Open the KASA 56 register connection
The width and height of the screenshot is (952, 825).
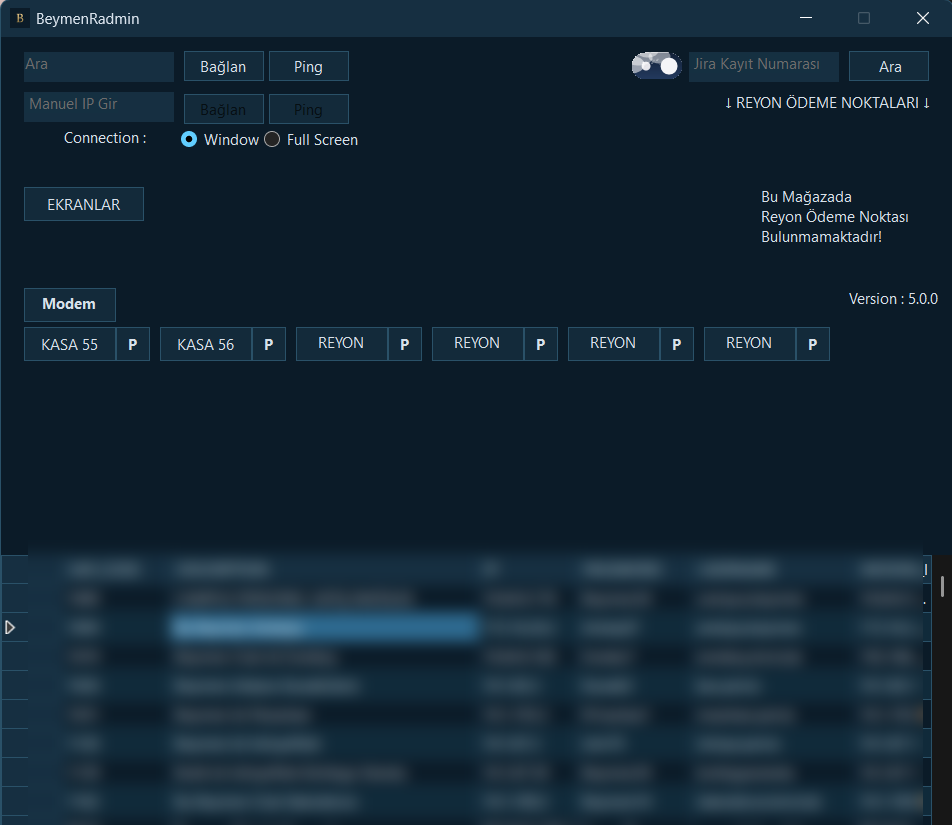pyautogui.click(x=206, y=344)
